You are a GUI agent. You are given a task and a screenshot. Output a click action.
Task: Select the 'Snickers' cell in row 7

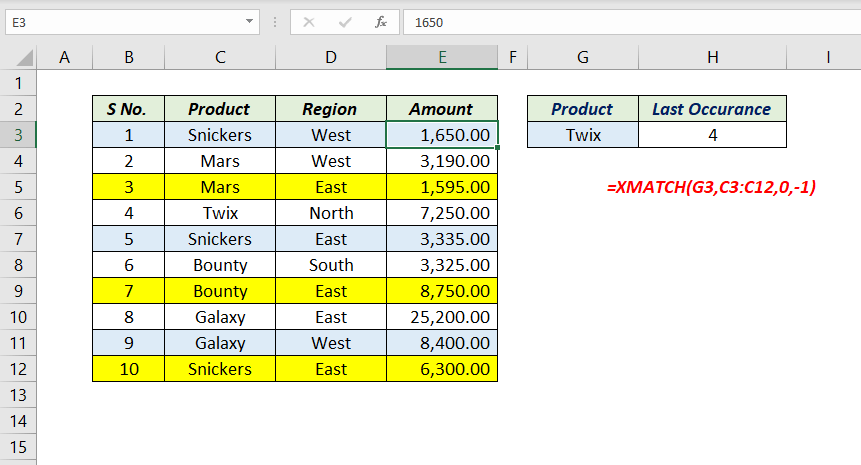(x=220, y=239)
